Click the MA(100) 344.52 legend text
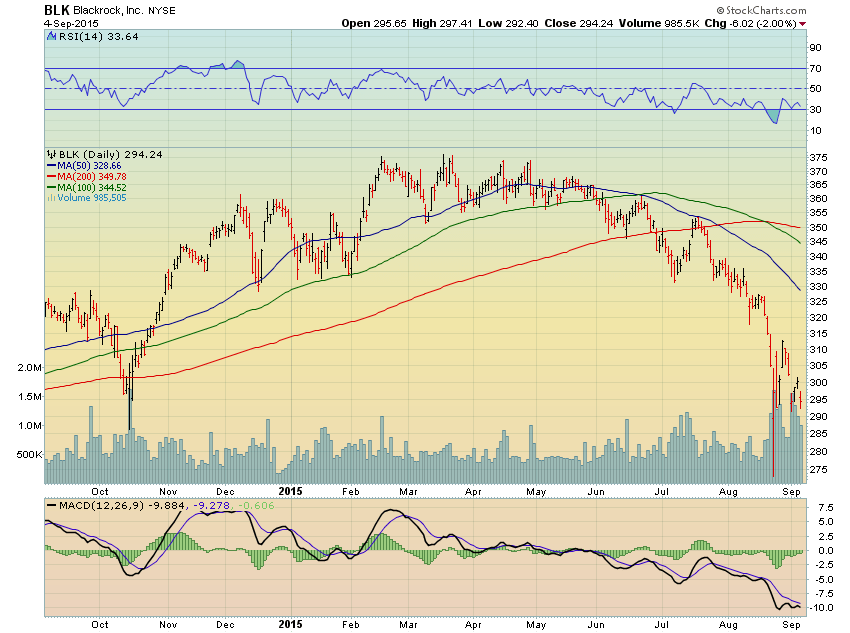The width and height of the screenshot is (850, 633). point(92,188)
